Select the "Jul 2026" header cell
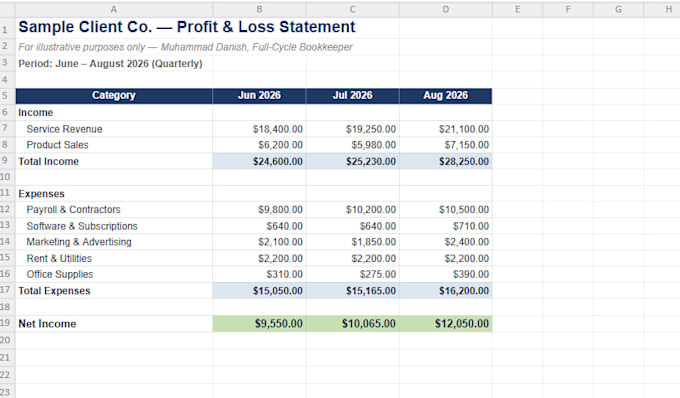 352,96
